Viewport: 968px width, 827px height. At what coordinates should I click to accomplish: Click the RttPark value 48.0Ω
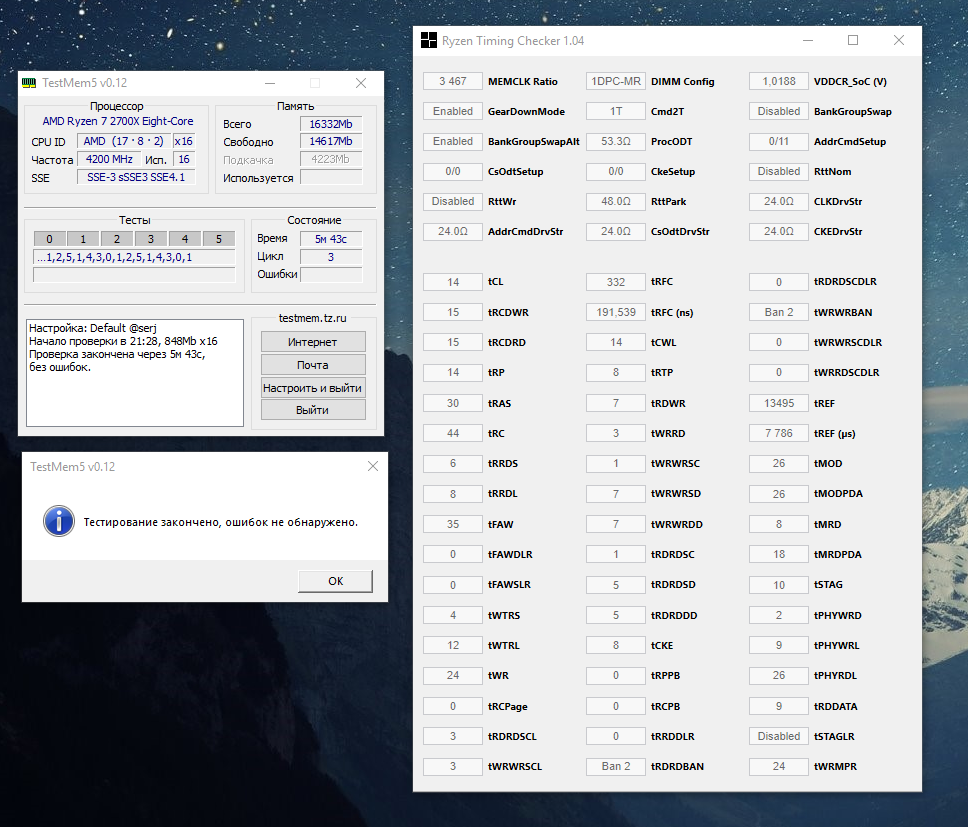[x=615, y=201]
